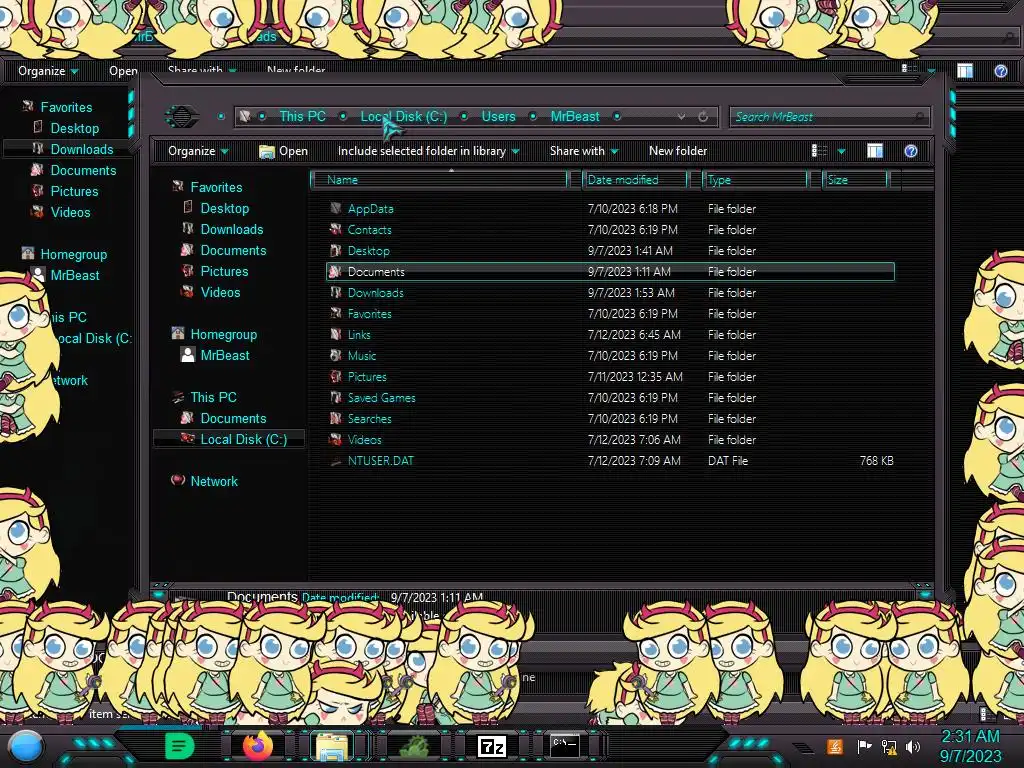
Task: Open view options dropdown arrow
Action: (841, 152)
